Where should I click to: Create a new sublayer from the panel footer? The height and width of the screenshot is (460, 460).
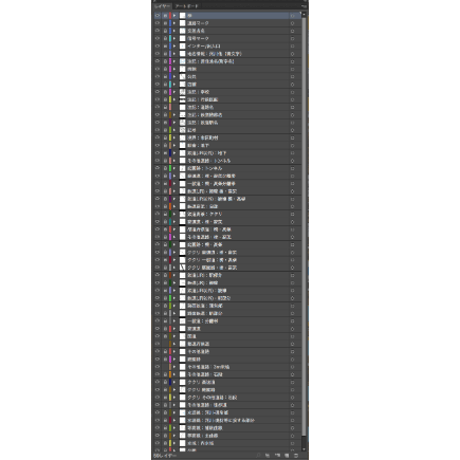pos(277,455)
